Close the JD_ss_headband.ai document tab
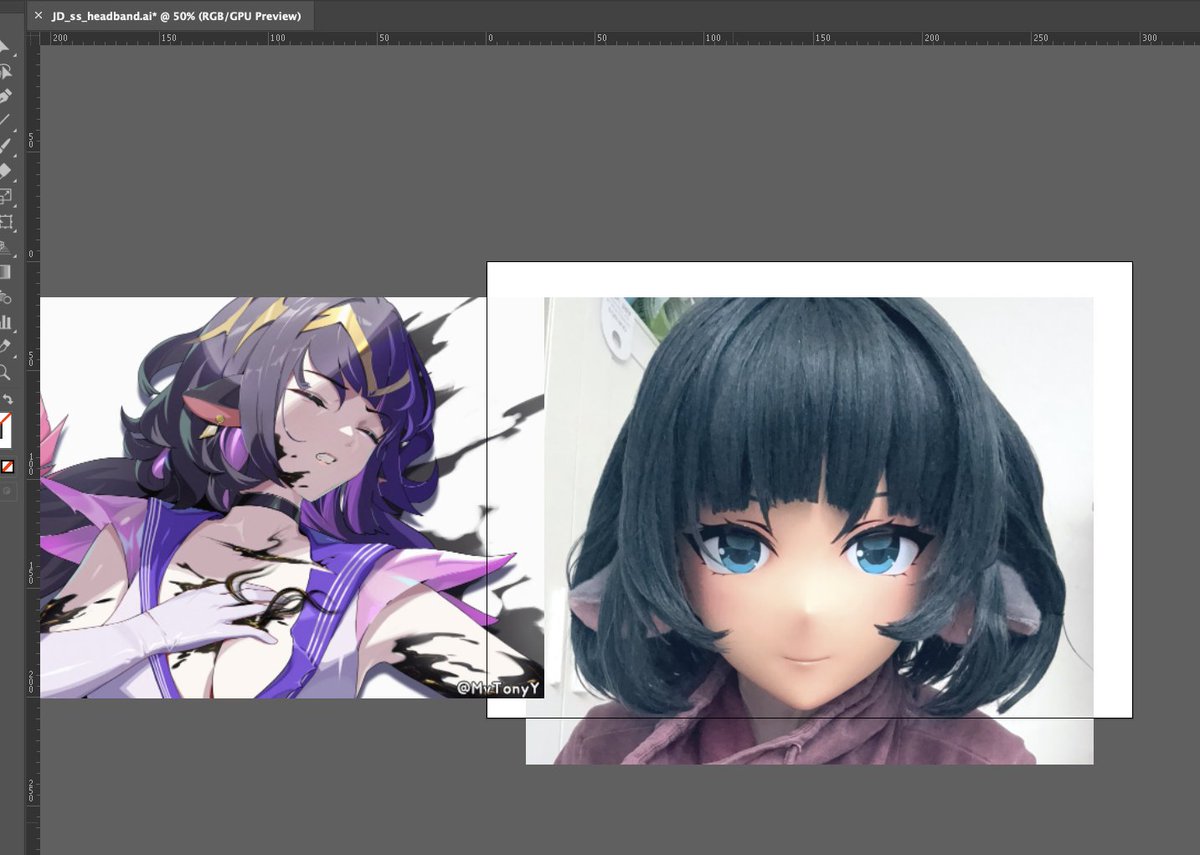 click(x=38, y=16)
